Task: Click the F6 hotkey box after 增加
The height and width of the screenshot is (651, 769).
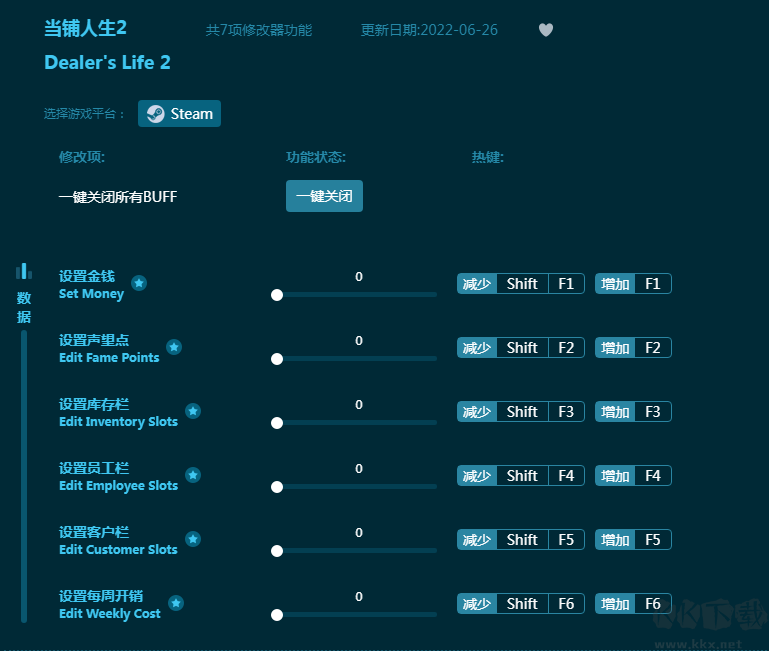Action: (653, 604)
